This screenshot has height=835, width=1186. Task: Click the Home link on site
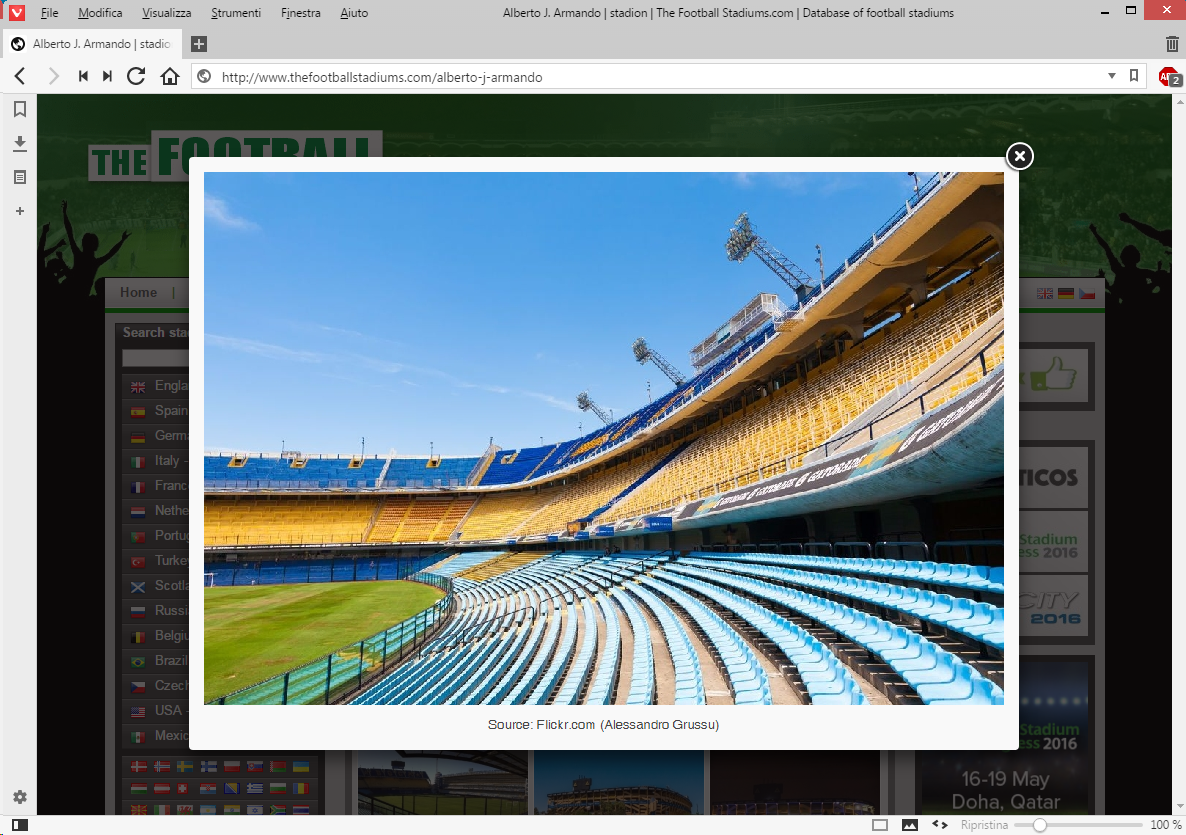(138, 293)
